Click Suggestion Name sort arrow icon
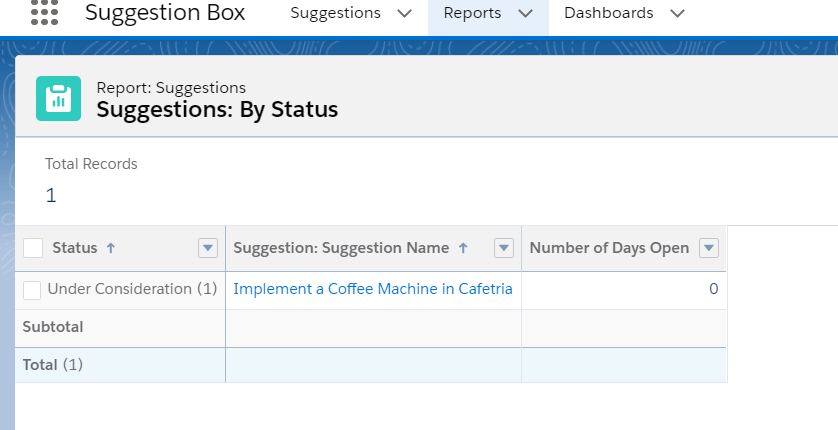The width and height of the screenshot is (838, 430). point(463,248)
